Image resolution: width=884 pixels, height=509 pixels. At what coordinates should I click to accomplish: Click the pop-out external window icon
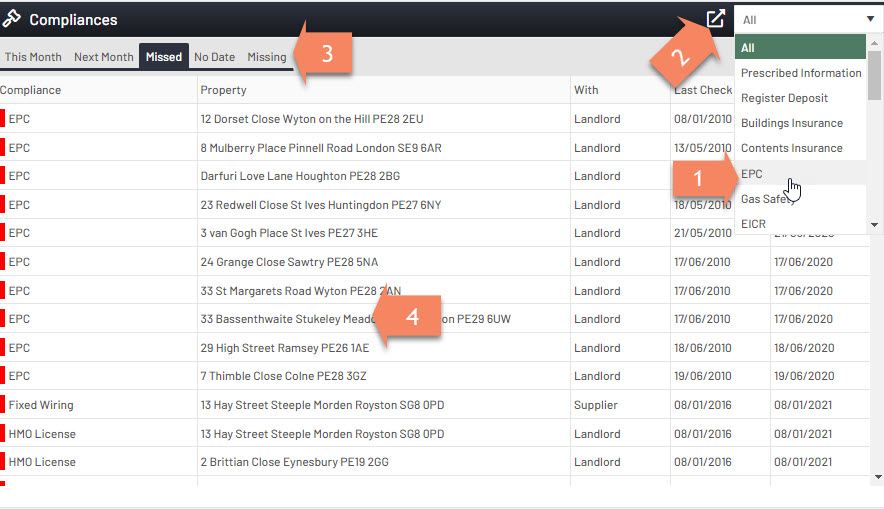coord(715,19)
